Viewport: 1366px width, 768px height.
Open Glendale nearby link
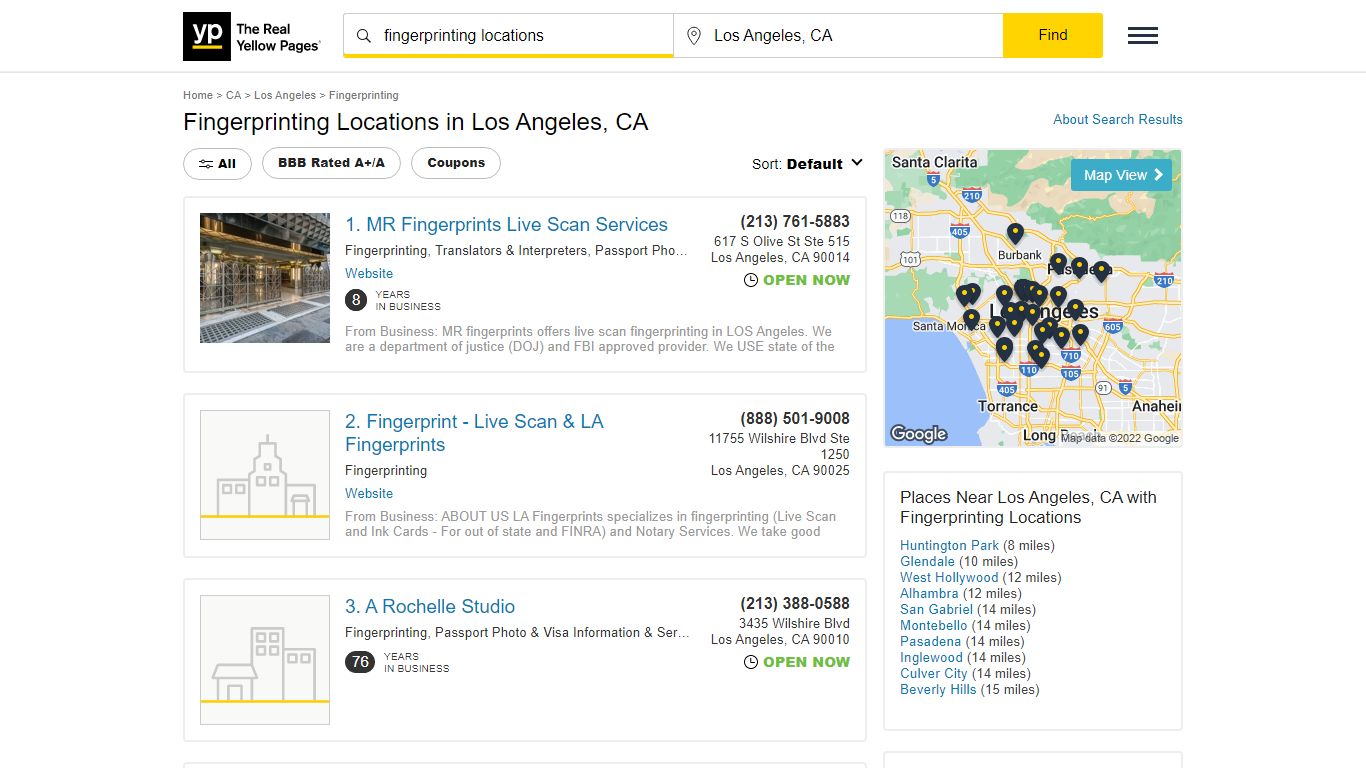pyautogui.click(x=927, y=561)
